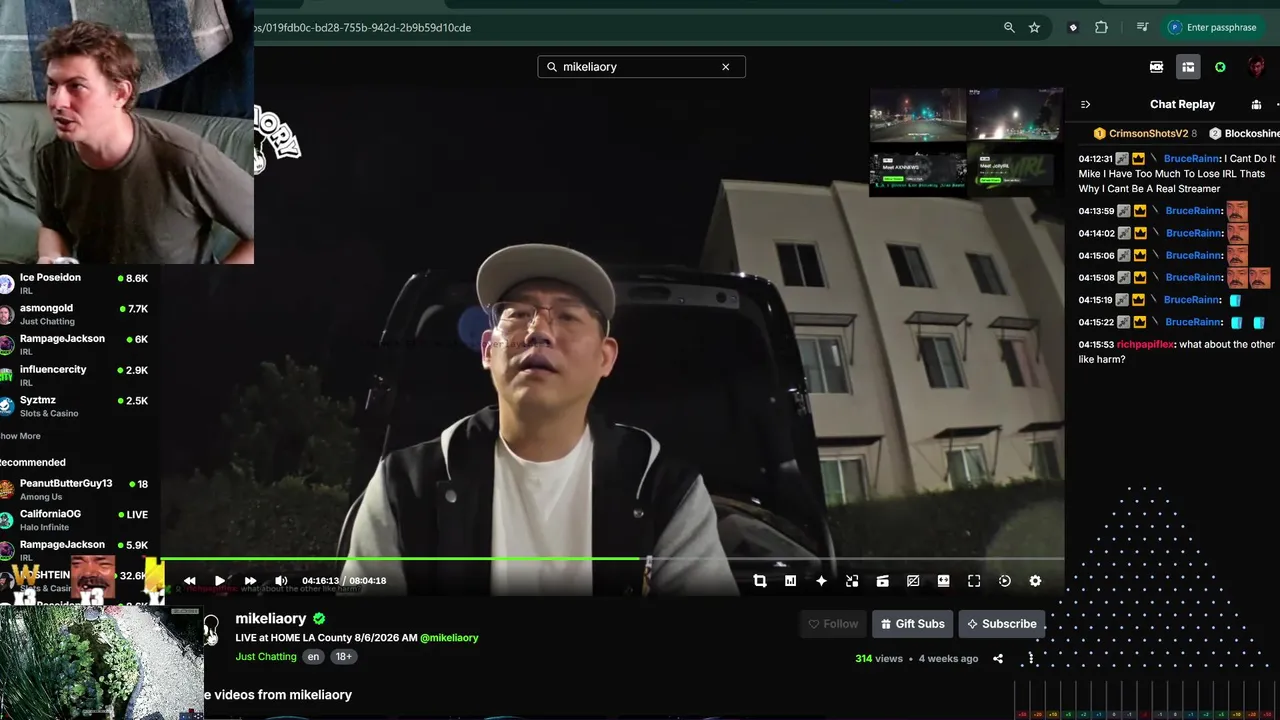
Task: Click the search magnifier icon
Action: 552,67
